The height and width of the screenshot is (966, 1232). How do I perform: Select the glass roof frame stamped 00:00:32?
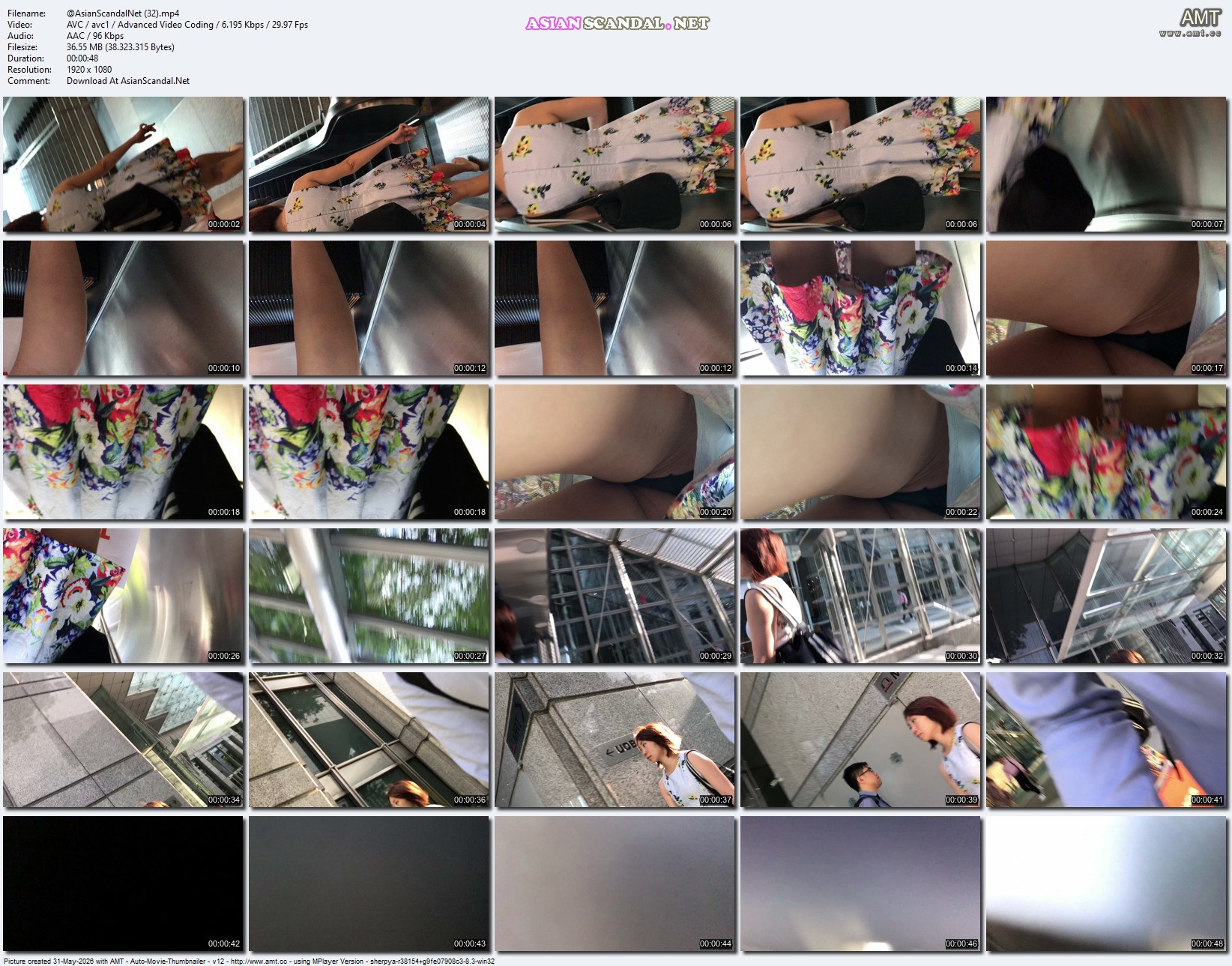click(x=1106, y=596)
